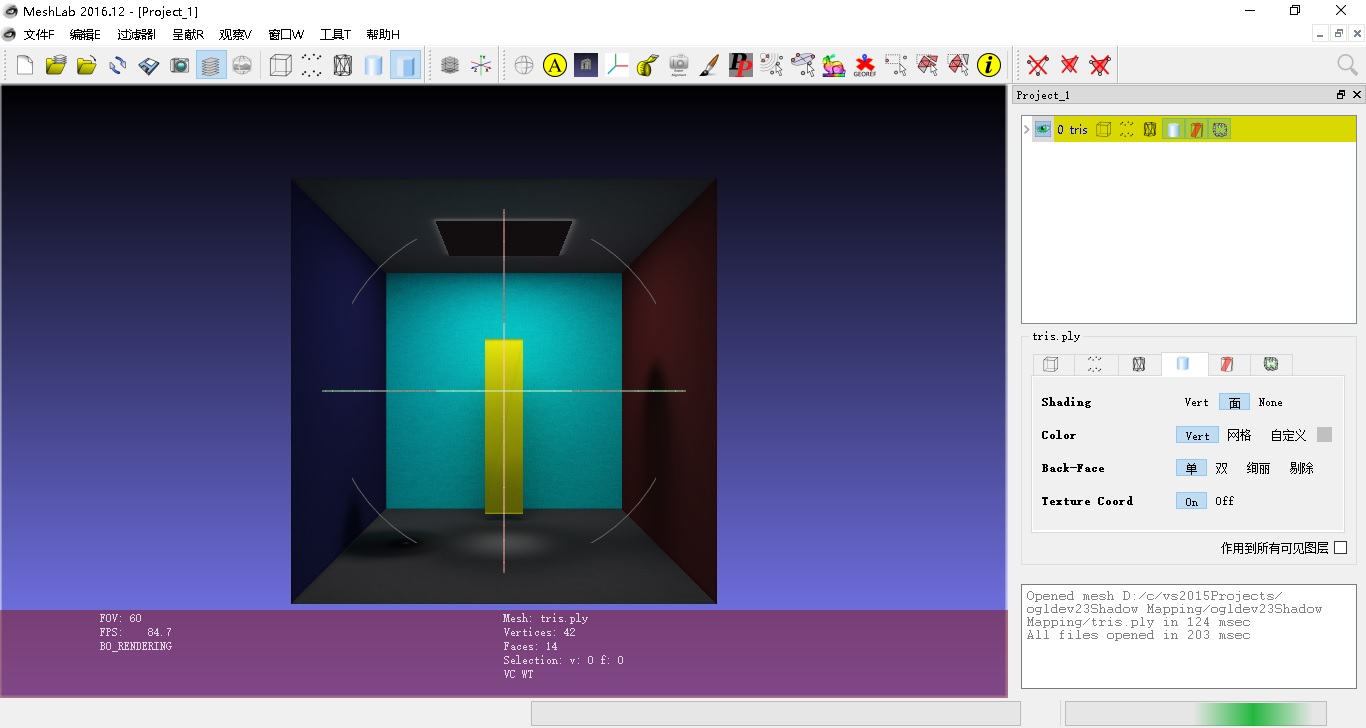Toggle points icon in tris layer row
The image size is (1366, 728).
pyautogui.click(x=1127, y=129)
